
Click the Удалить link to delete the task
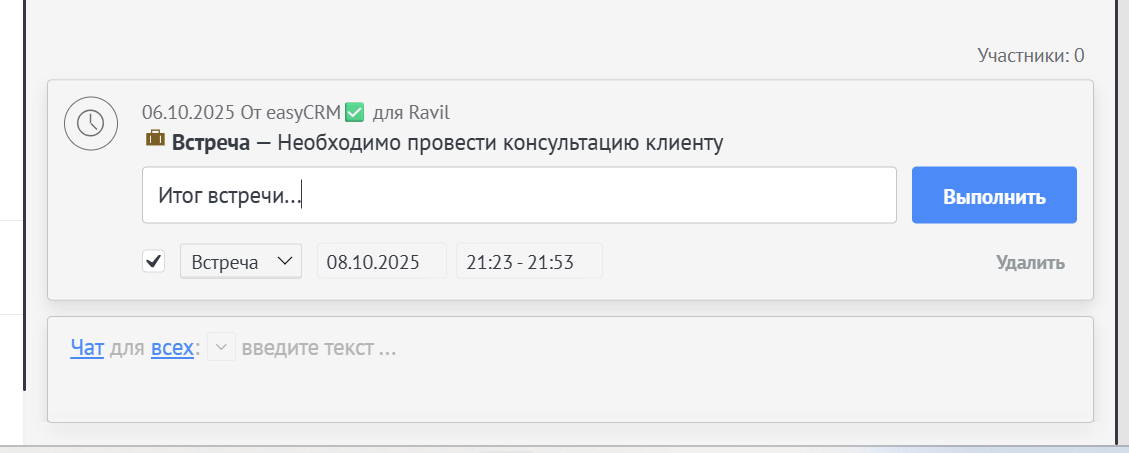click(1030, 263)
